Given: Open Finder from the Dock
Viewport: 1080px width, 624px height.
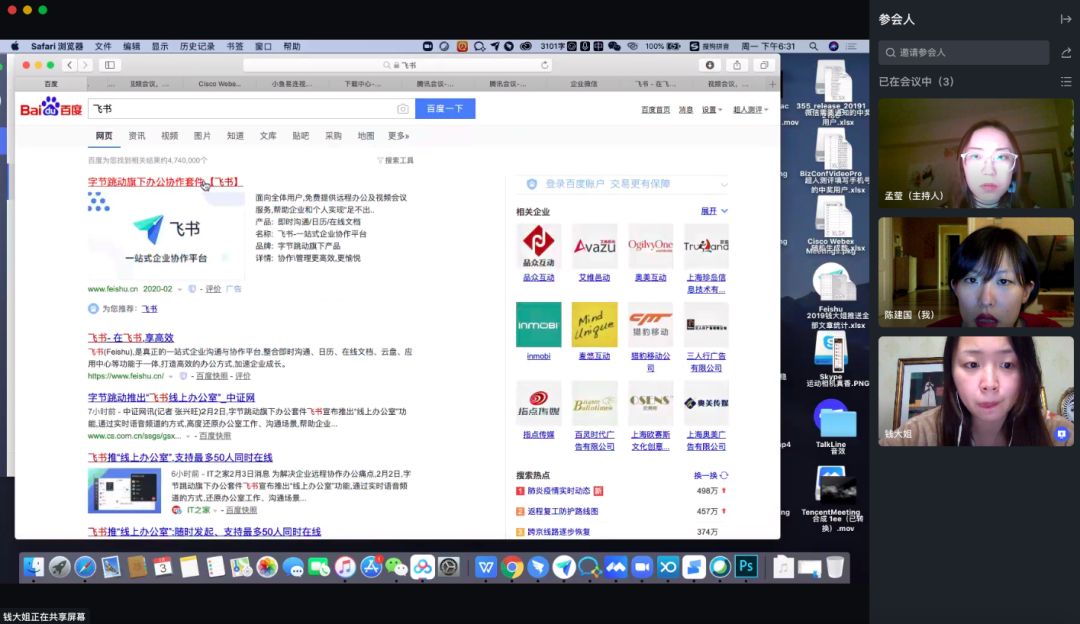Looking at the screenshot, I should (x=33, y=567).
